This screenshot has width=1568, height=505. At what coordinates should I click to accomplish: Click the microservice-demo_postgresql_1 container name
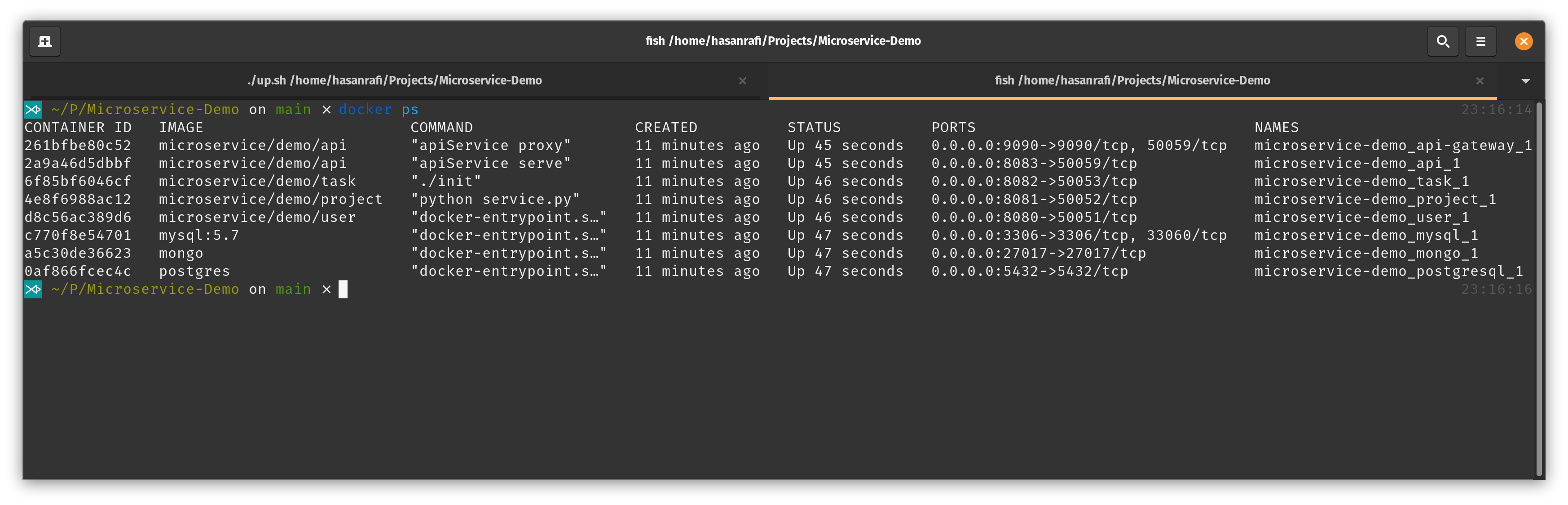1388,271
